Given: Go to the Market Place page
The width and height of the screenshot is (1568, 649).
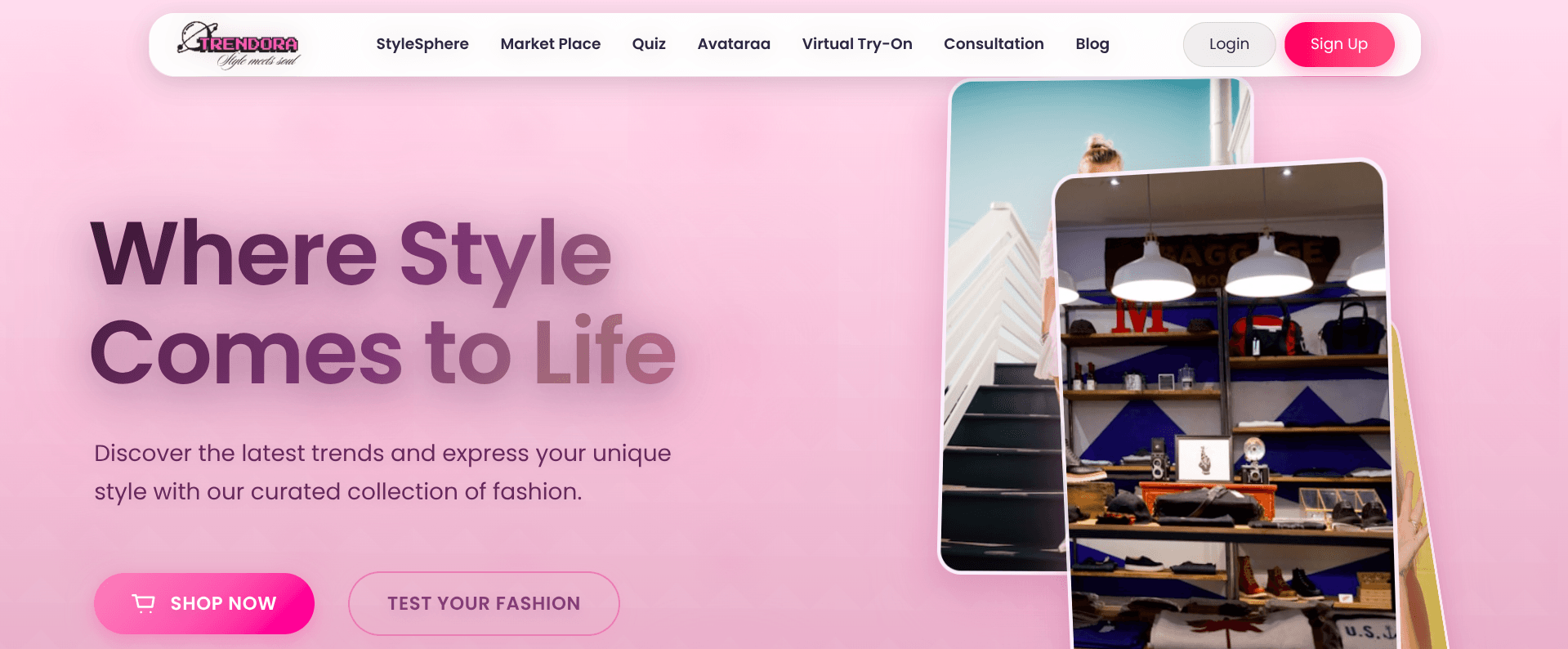Looking at the screenshot, I should click(x=550, y=44).
